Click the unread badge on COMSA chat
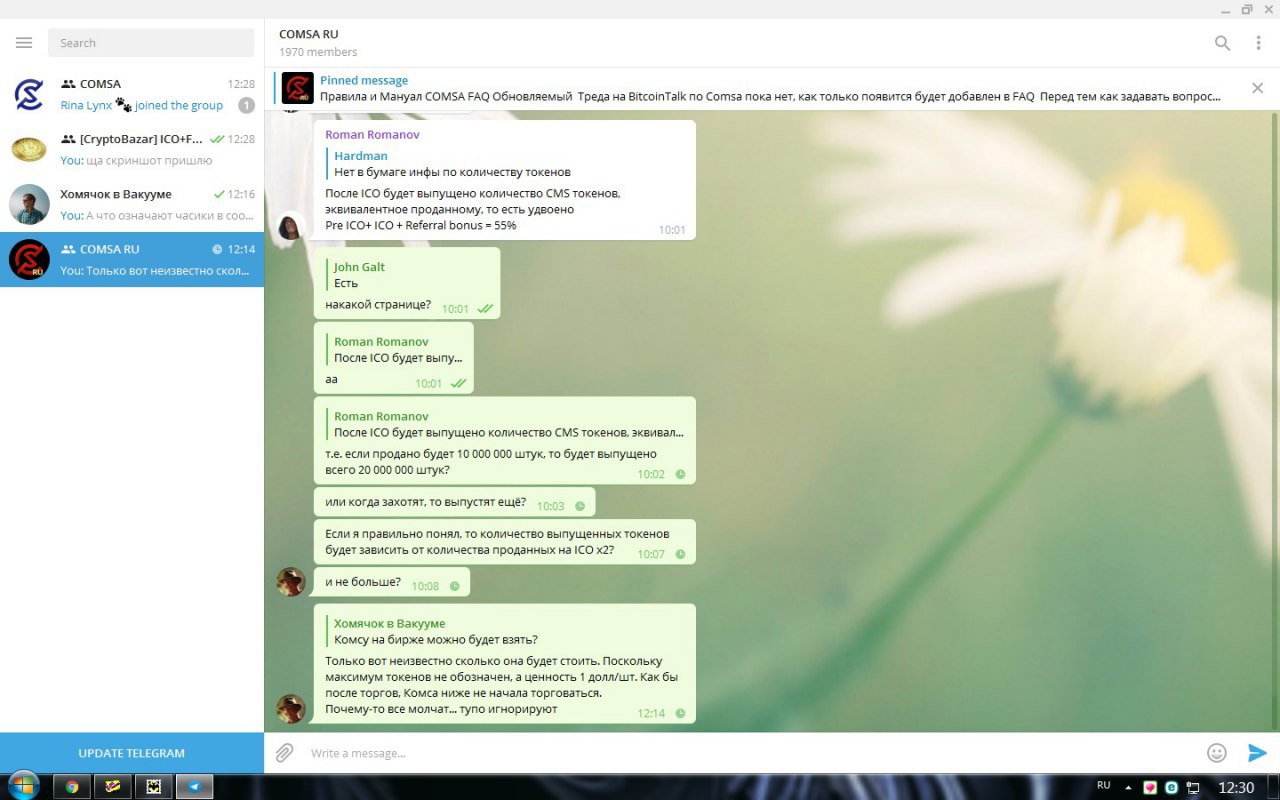The image size is (1280, 800). tap(246, 105)
